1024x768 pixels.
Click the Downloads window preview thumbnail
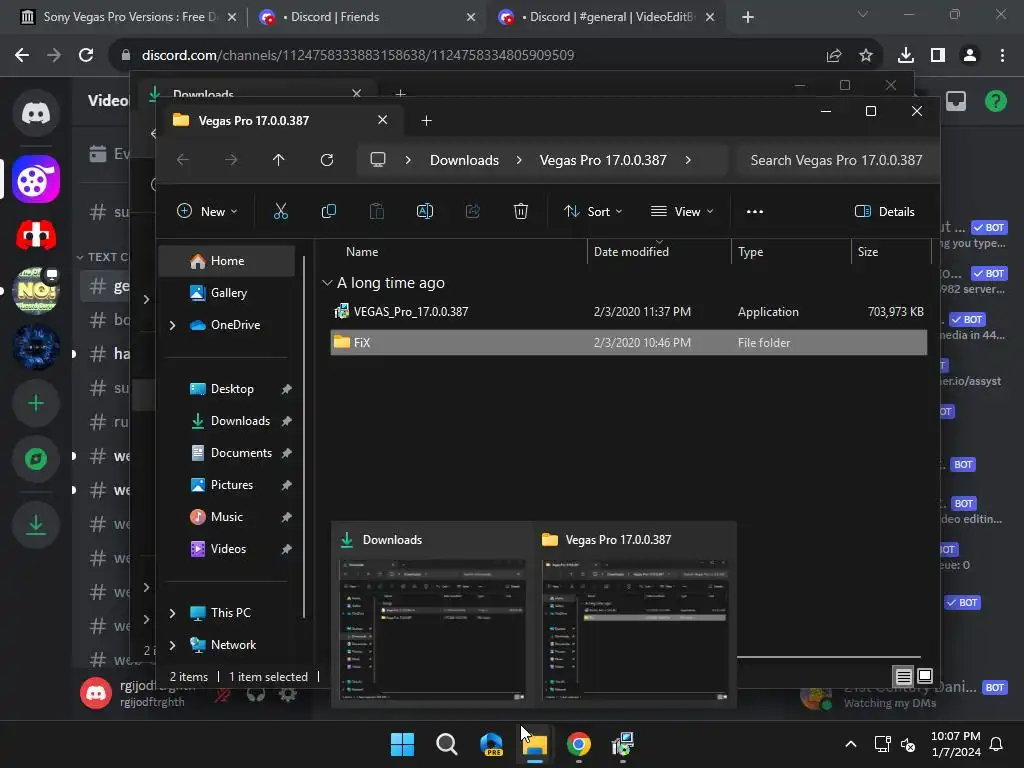(x=432, y=615)
